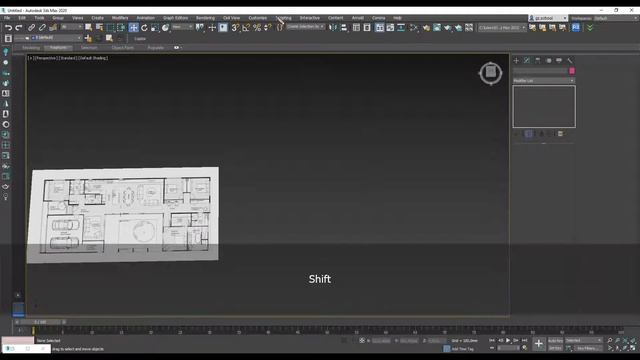640x360 pixels.
Task: Activate the Select and Move tool
Action: click(x=133, y=28)
